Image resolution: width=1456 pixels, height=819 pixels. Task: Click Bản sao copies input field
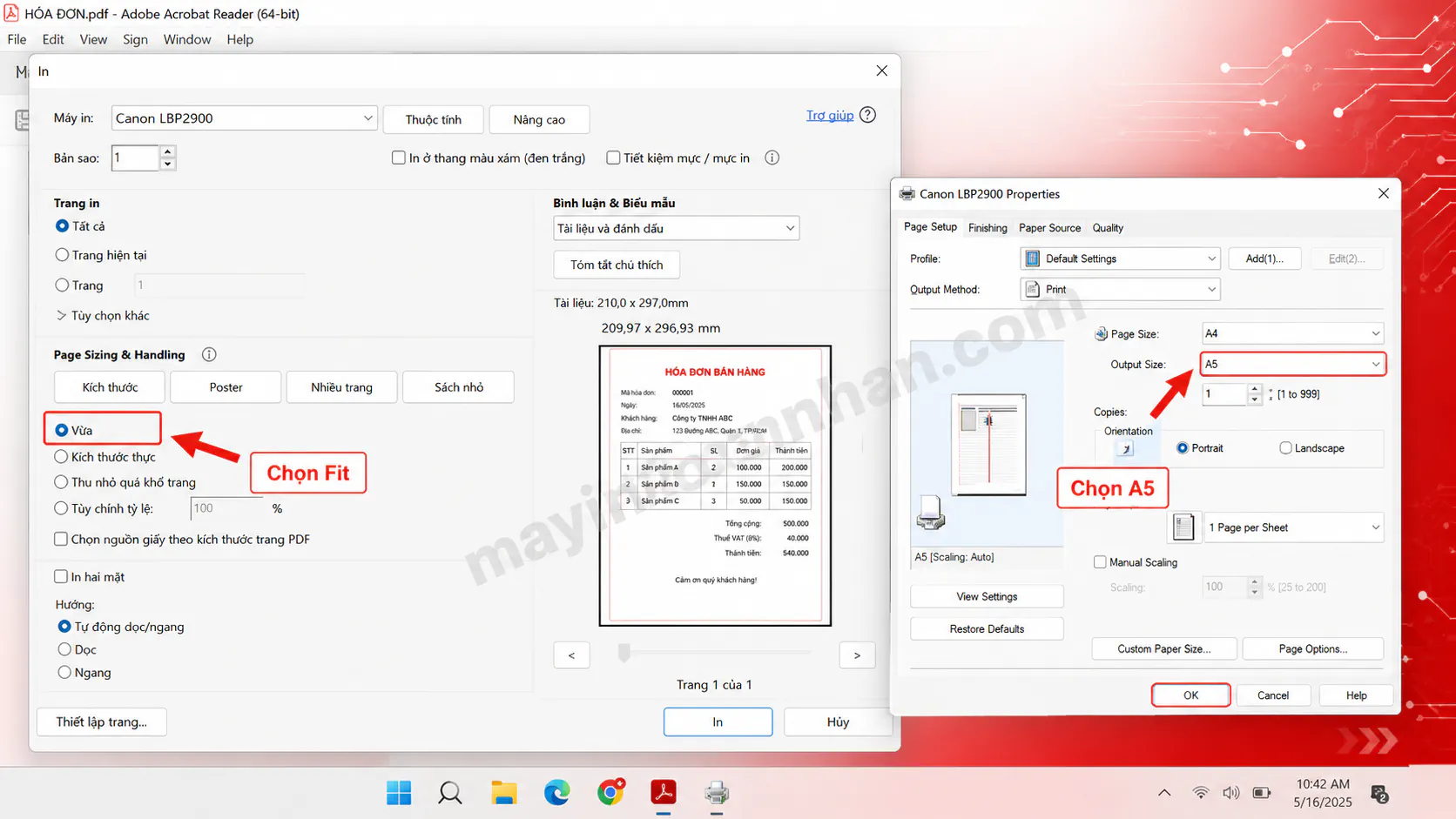(135, 158)
